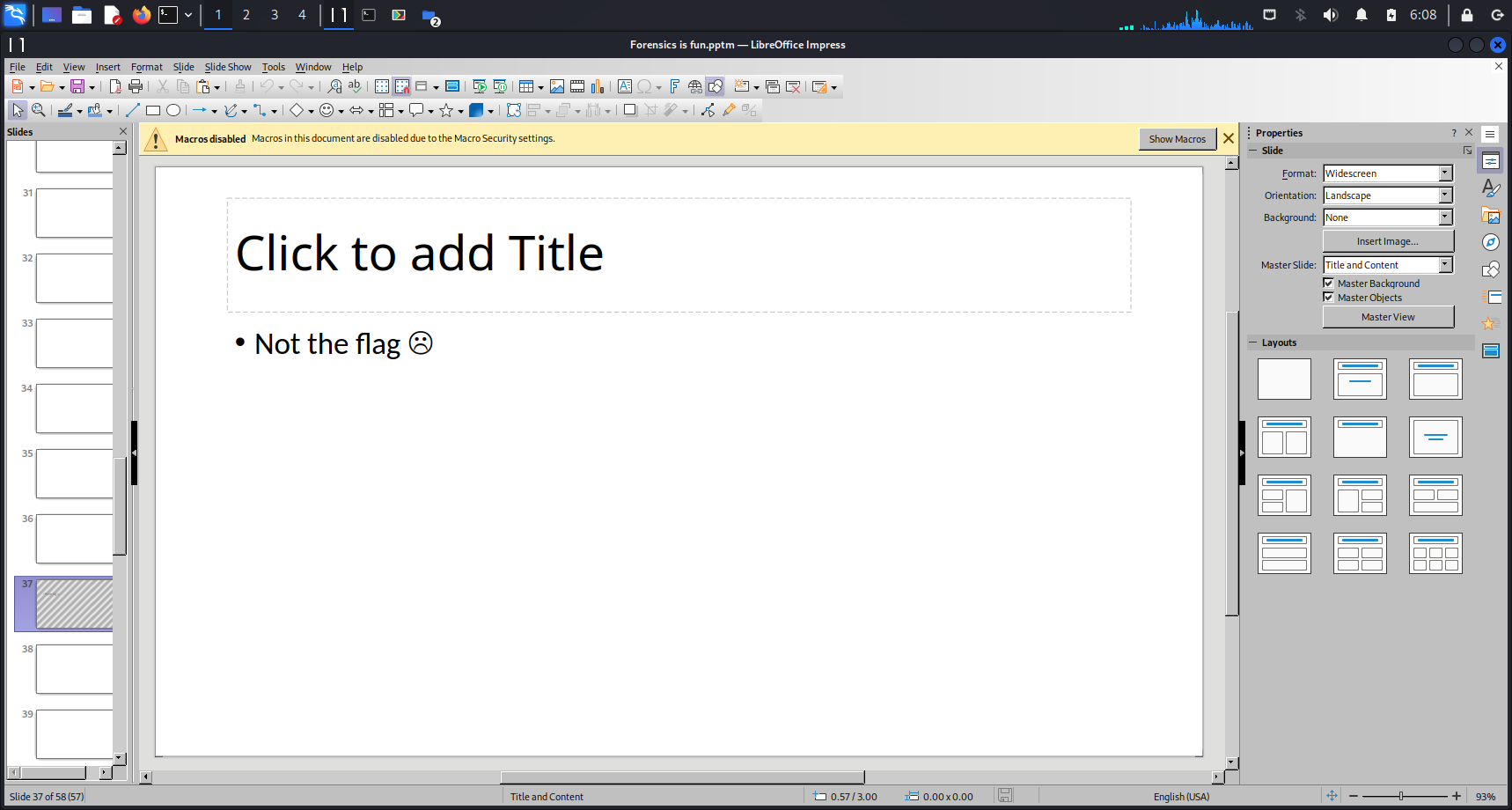This screenshot has height=810, width=1512.
Task: Open the Gallery sidebar deck
Action: coord(1490,215)
